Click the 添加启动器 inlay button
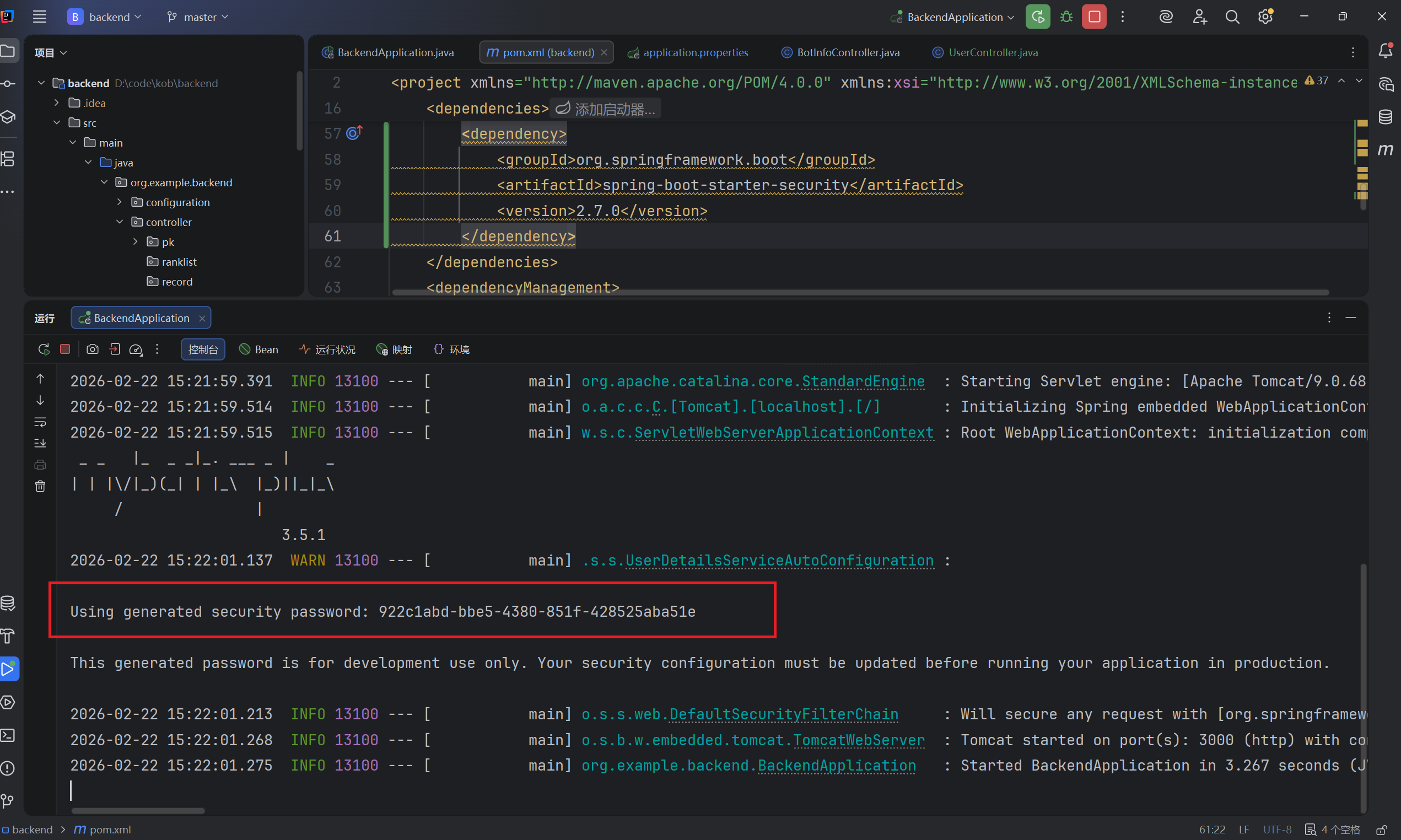The height and width of the screenshot is (840, 1401). coord(606,109)
